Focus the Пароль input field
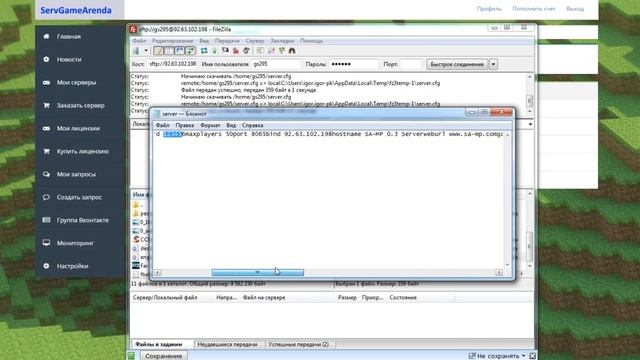640x360 pixels. click(354, 64)
